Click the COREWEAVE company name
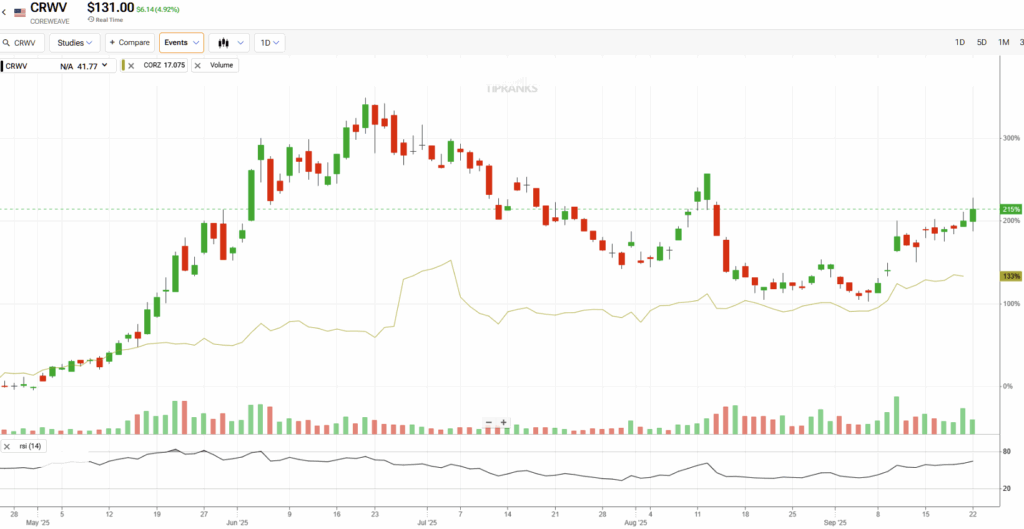The width and height of the screenshot is (1024, 529). click(49, 22)
